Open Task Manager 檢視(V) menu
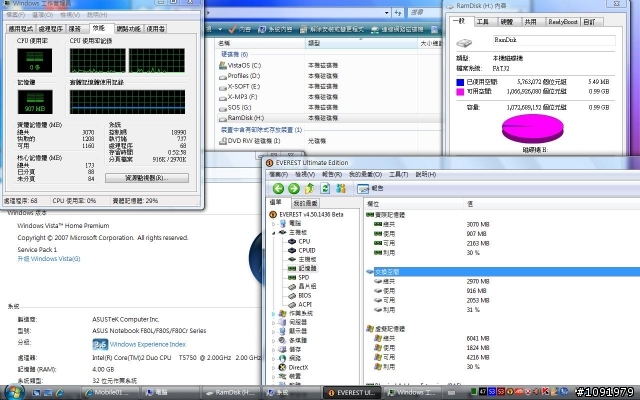This screenshot has height=400, width=640. (70, 15)
